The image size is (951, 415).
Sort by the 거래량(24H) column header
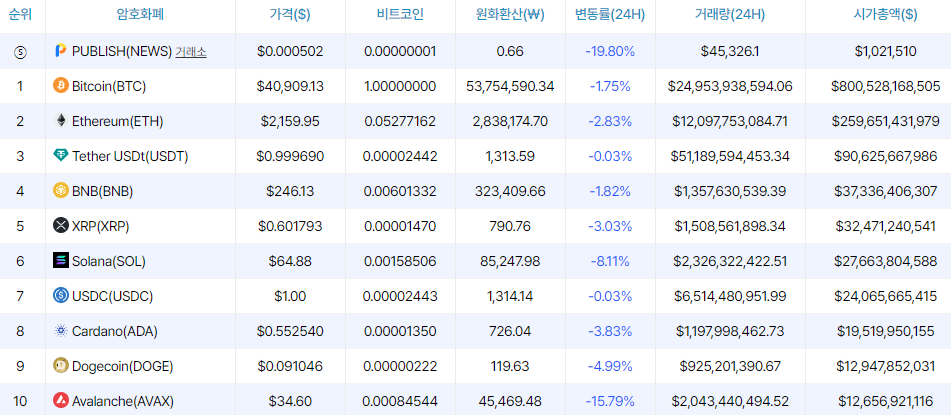pos(730,15)
